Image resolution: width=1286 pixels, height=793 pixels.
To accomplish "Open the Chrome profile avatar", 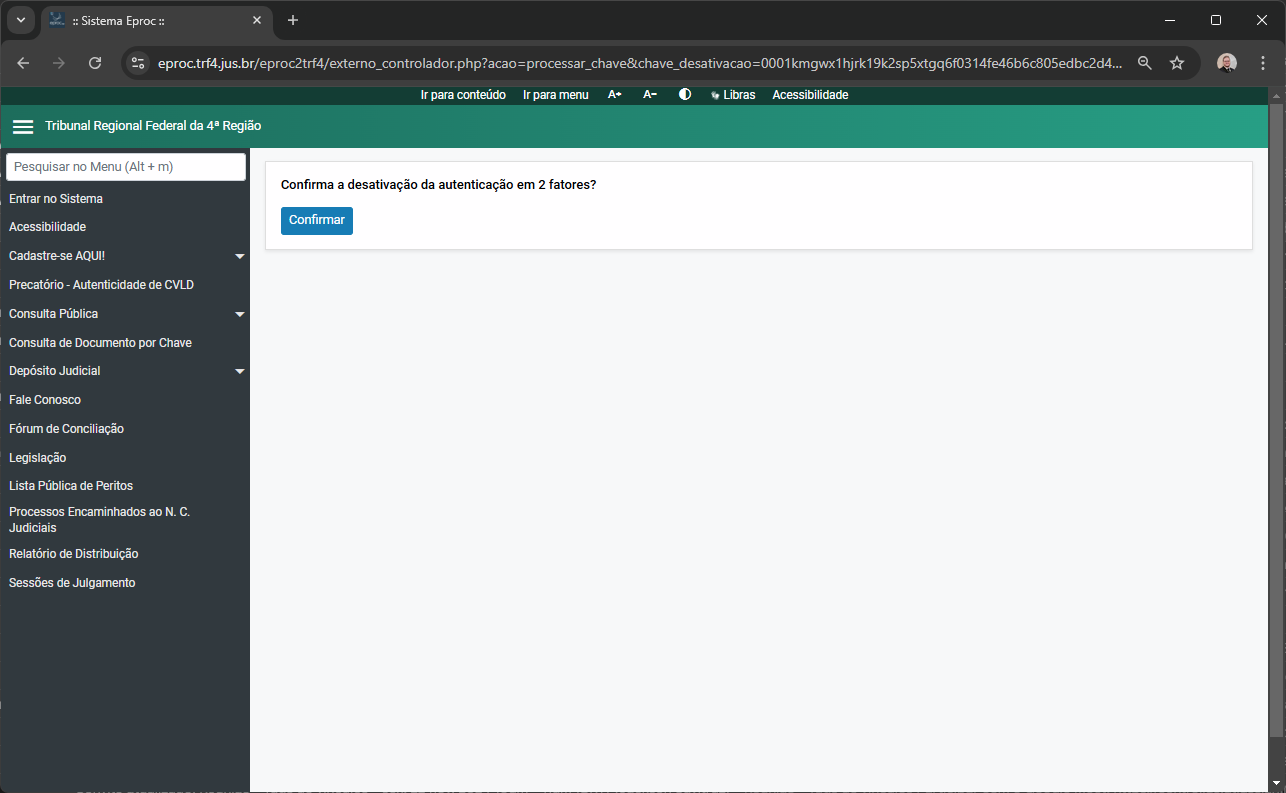I will click(1226, 63).
